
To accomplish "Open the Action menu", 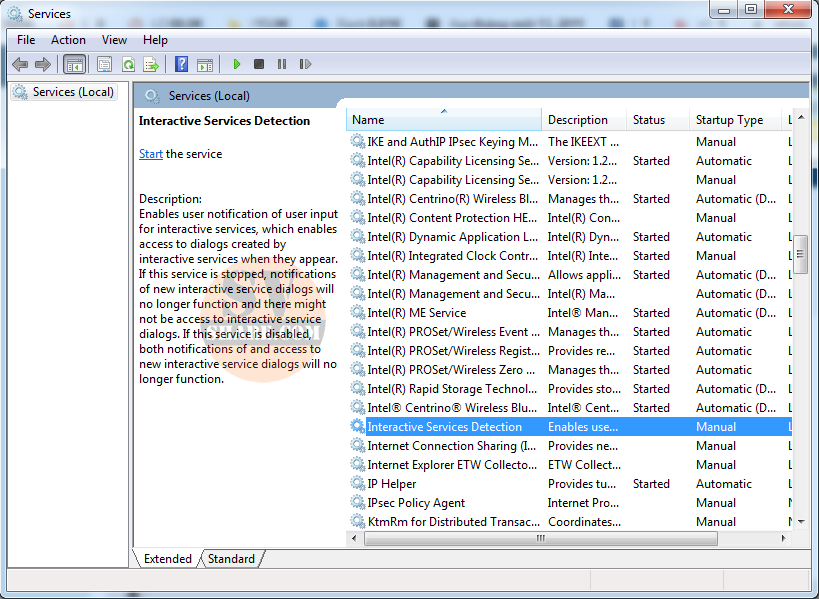I will click(x=67, y=40).
